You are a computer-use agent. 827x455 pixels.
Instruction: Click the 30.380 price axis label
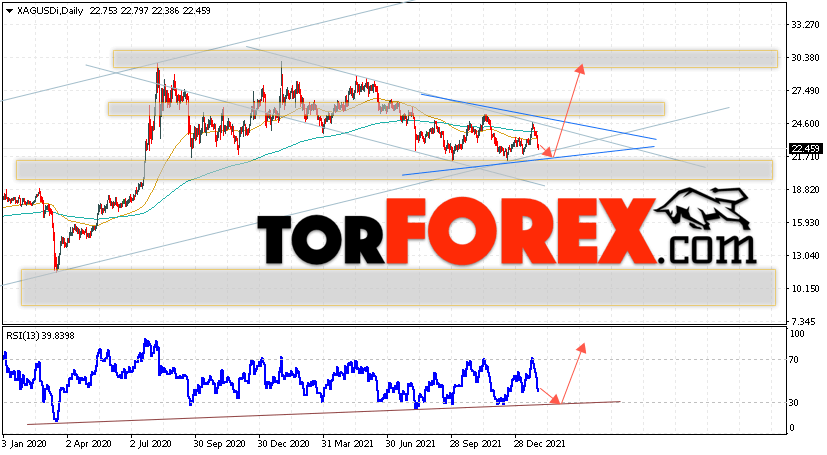[x=805, y=57]
